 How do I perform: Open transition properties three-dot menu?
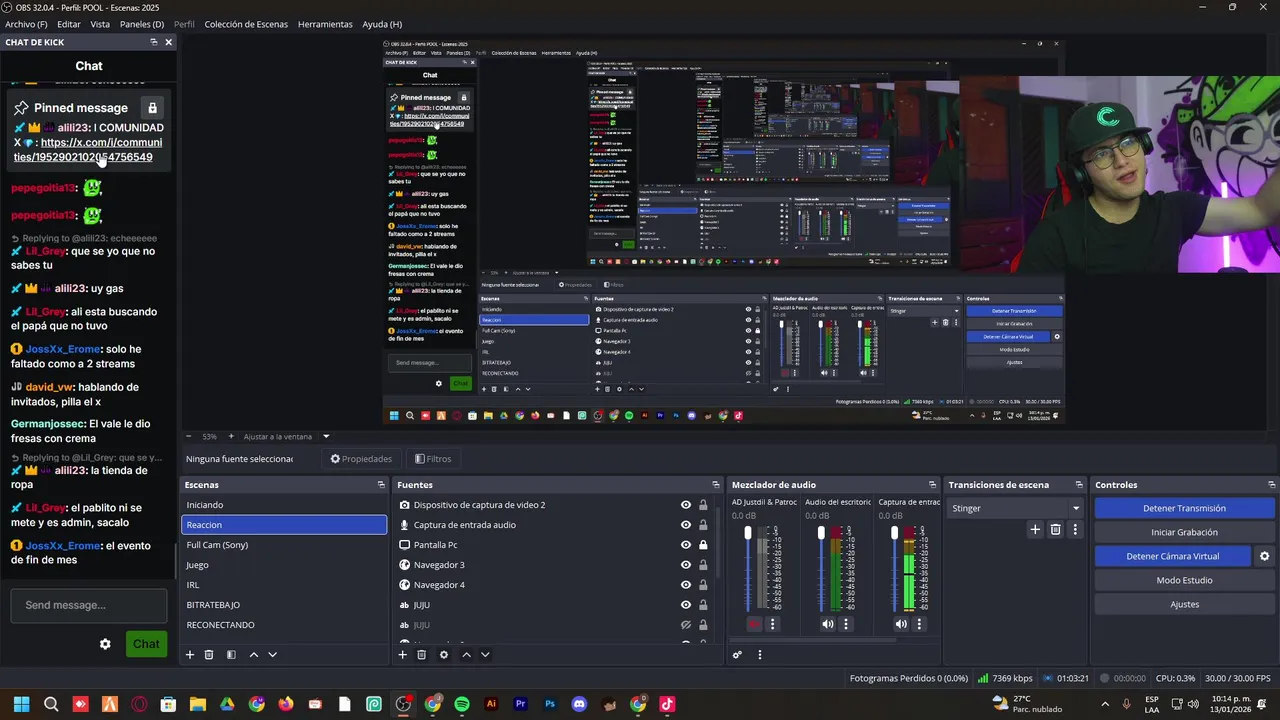[1075, 530]
